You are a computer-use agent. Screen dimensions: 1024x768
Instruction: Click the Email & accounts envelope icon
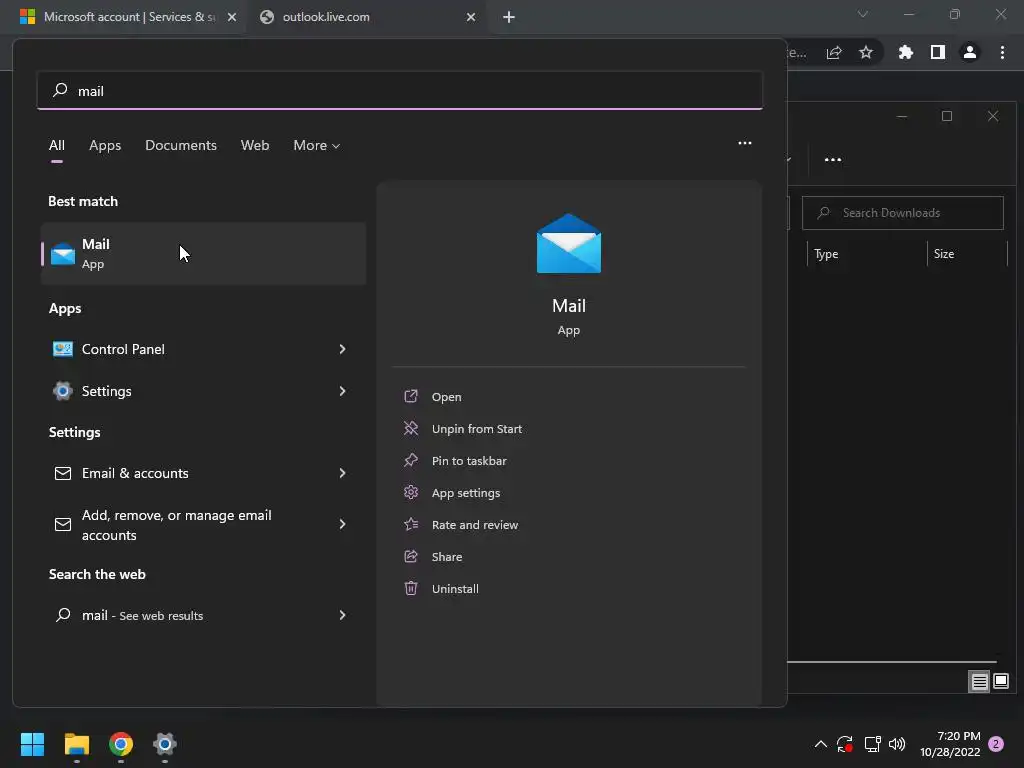pyautogui.click(x=63, y=473)
